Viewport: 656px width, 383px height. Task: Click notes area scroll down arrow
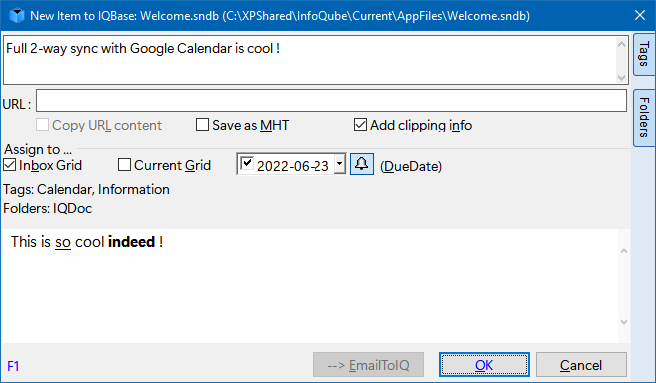point(624,322)
